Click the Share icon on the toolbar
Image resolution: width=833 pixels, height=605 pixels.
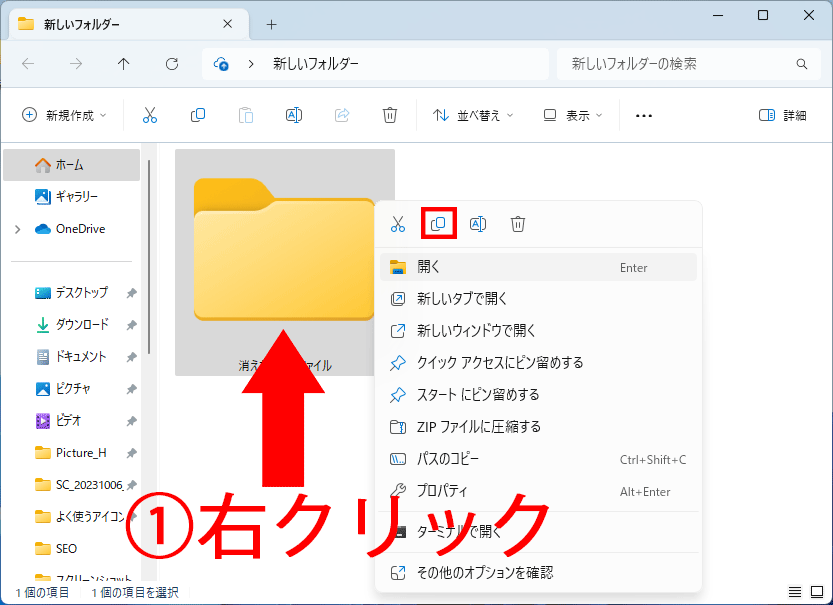click(341, 115)
